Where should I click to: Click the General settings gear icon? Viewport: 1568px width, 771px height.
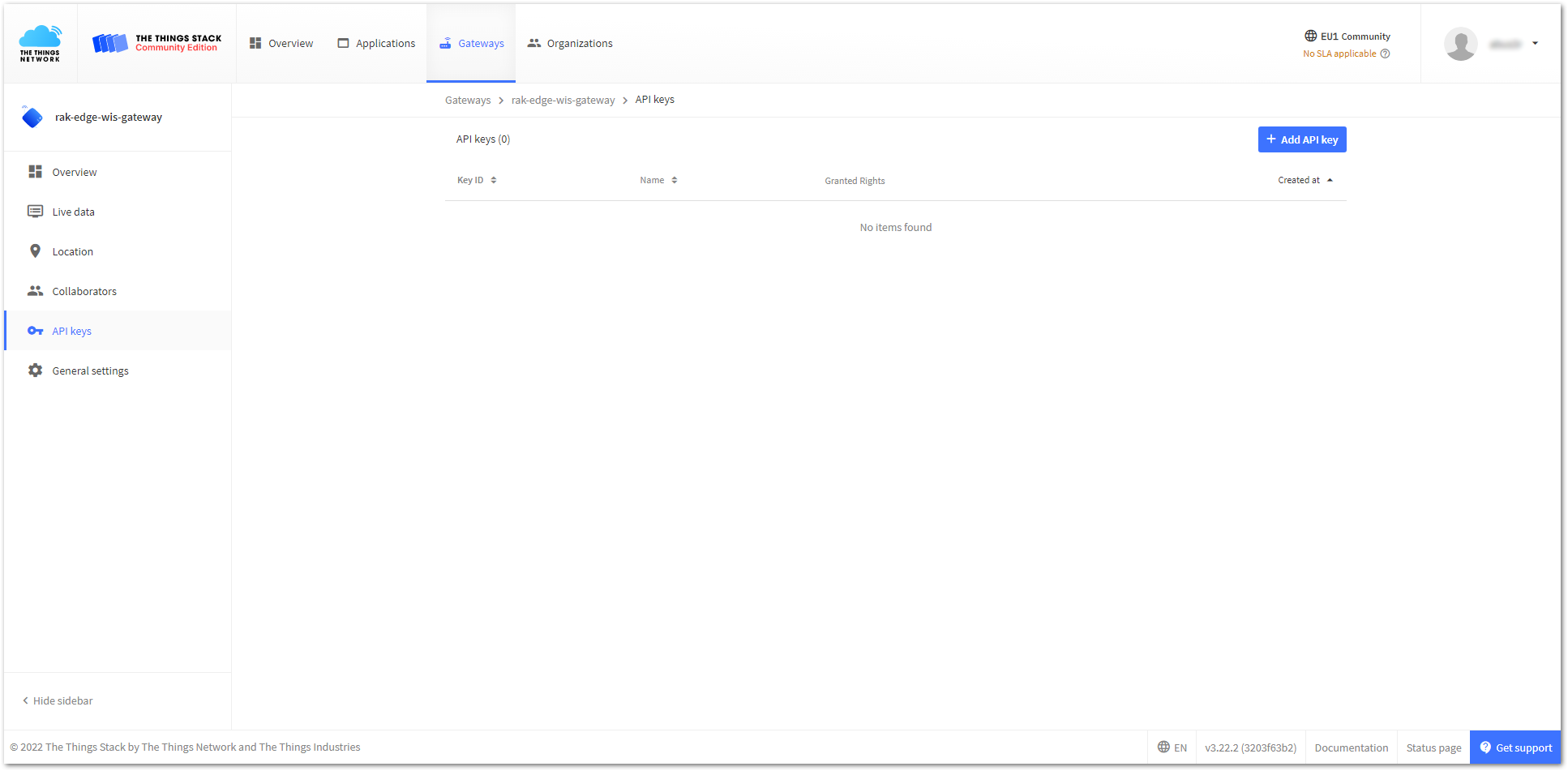tap(35, 371)
